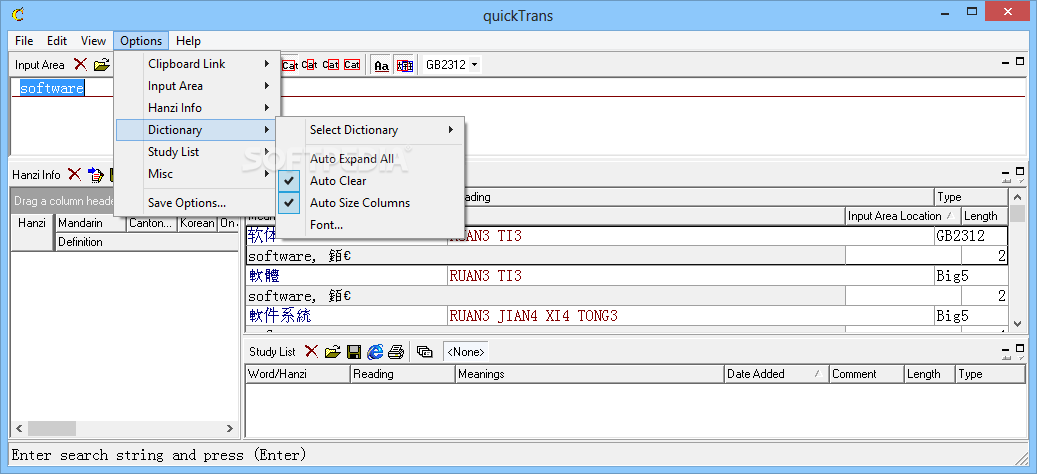Maximize the Study List panel

pos(1020,348)
